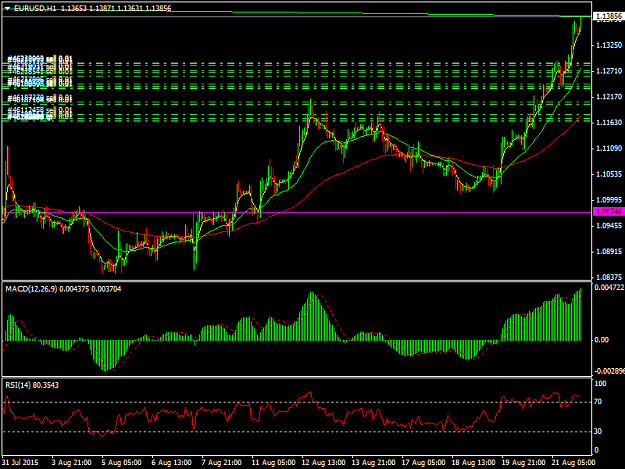
Task: Click price axis value 1.11090
Action: click(608, 149)
